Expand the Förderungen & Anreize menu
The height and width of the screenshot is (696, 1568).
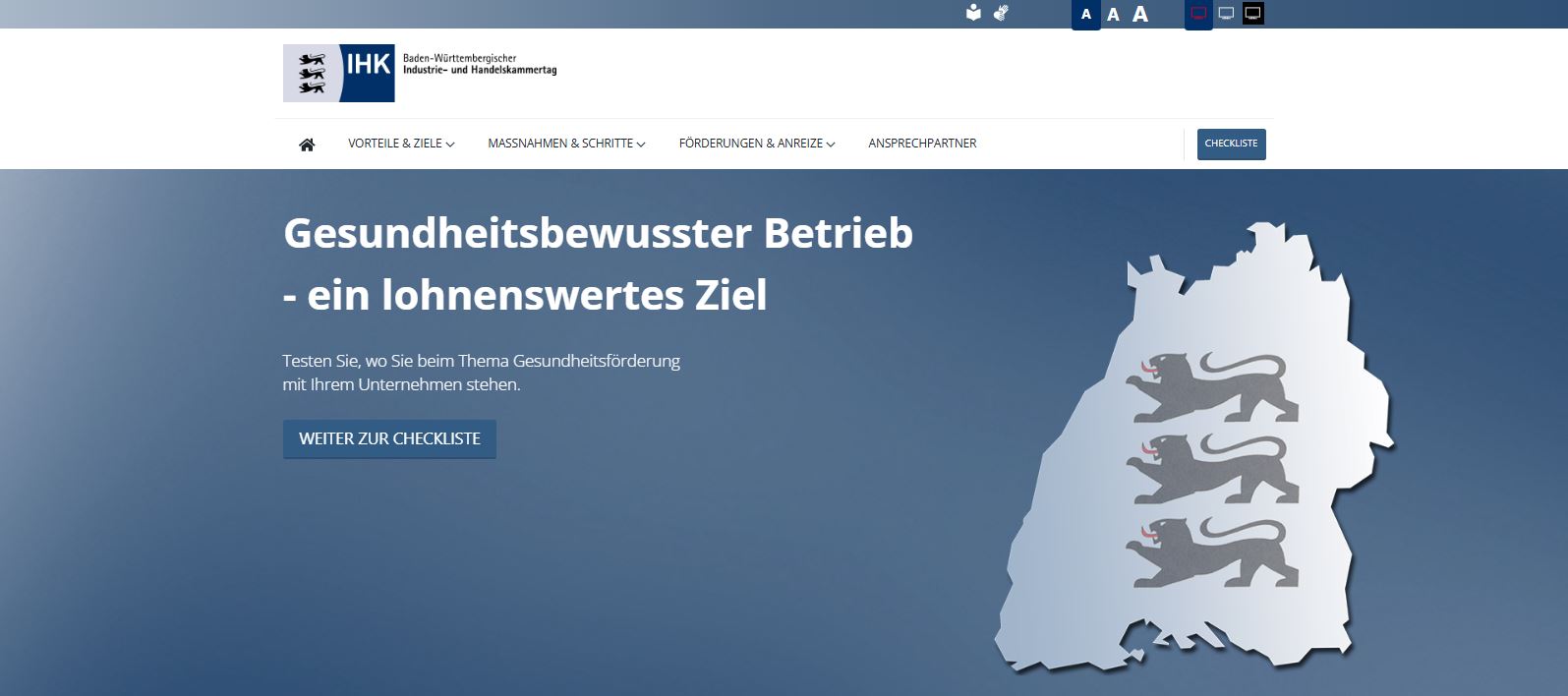click(756, 144)
